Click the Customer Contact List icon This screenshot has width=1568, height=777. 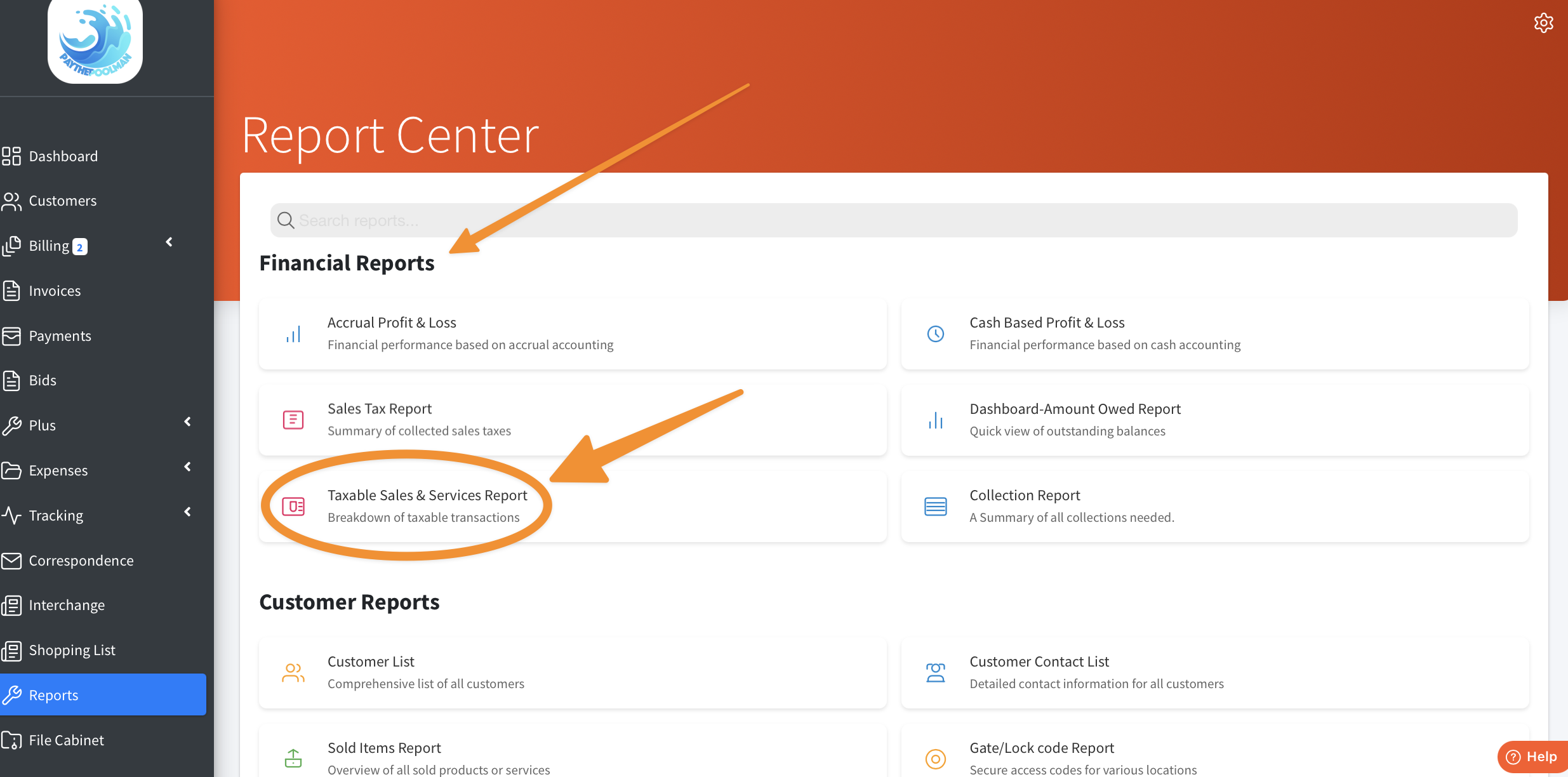tap(935, 672)
